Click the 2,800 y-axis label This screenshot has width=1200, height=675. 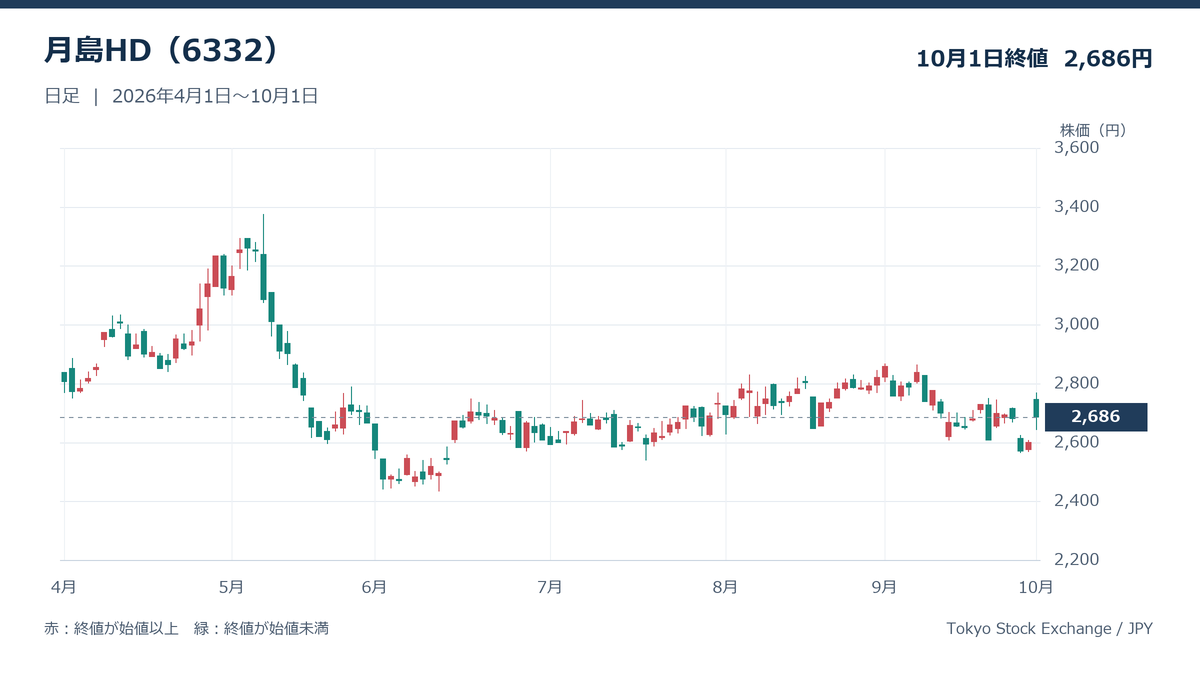(x=1076, y=383)
